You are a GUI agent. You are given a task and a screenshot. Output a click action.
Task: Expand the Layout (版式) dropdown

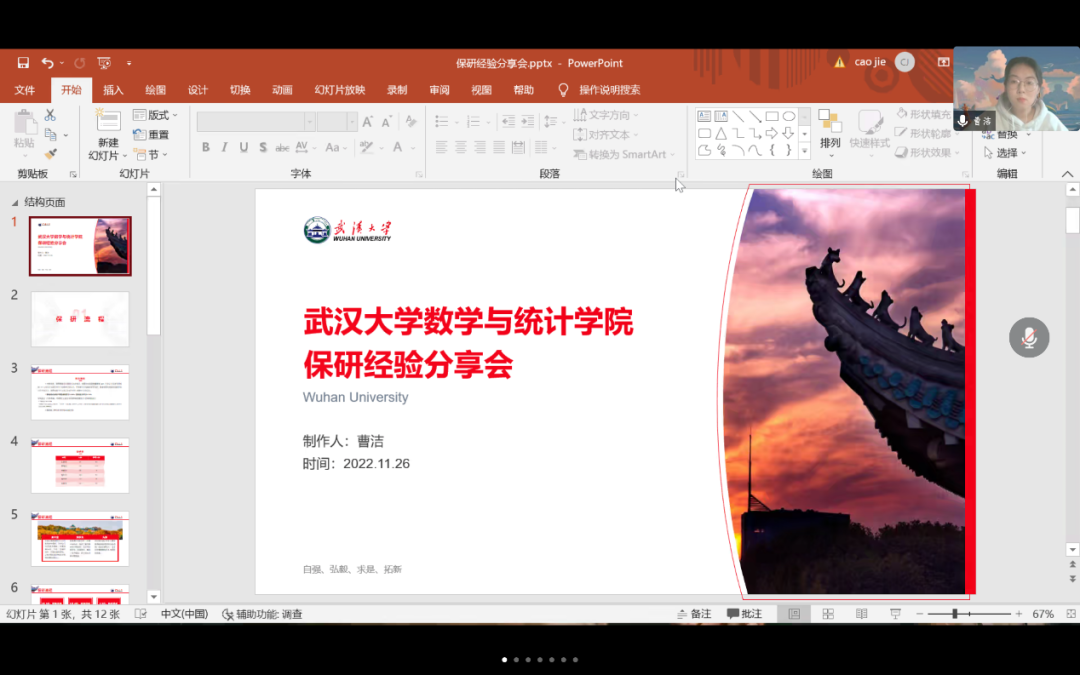pyautogui.click(x=156, y=115)
